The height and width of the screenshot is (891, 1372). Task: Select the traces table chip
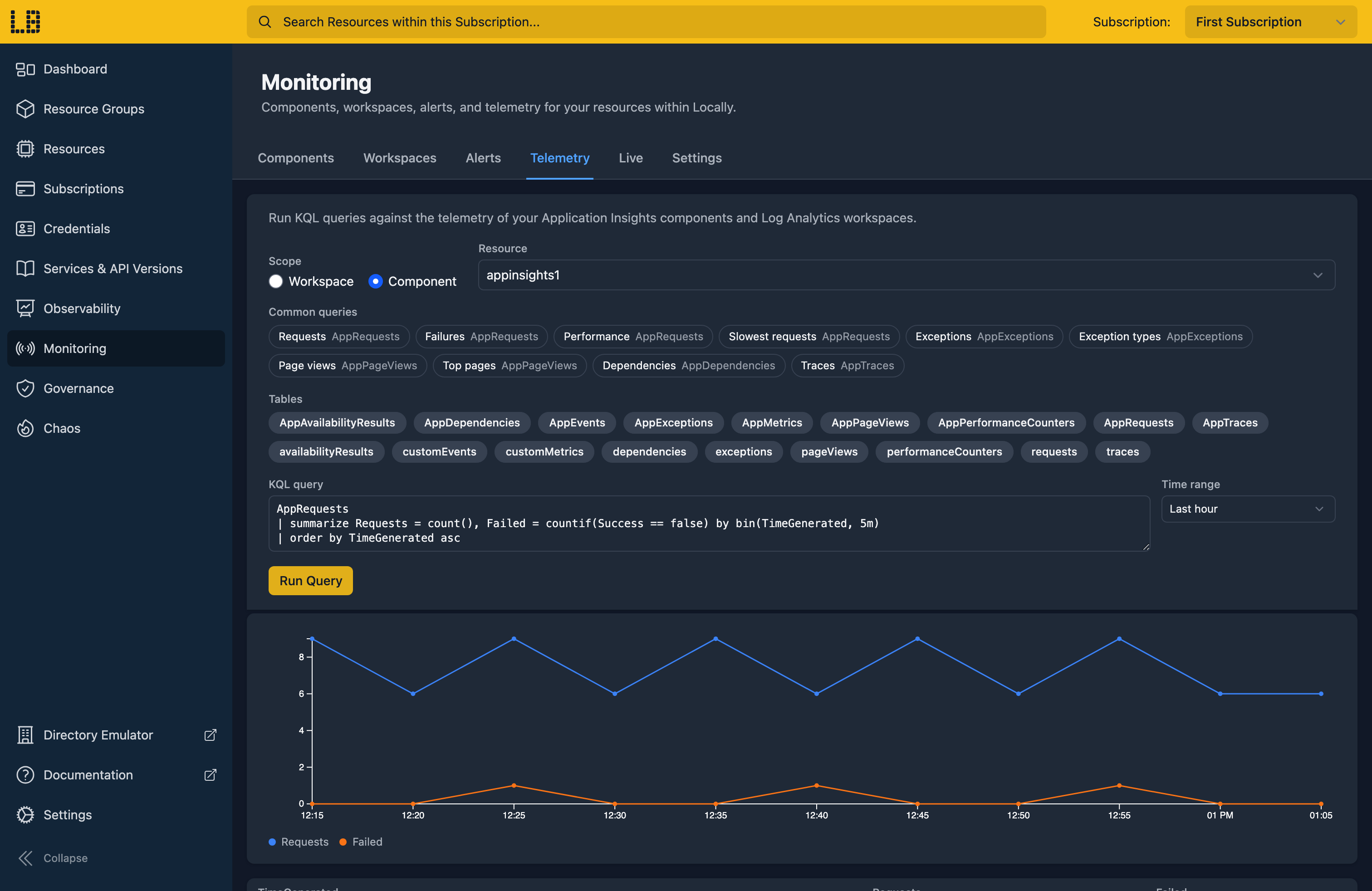coord(1122,452)
